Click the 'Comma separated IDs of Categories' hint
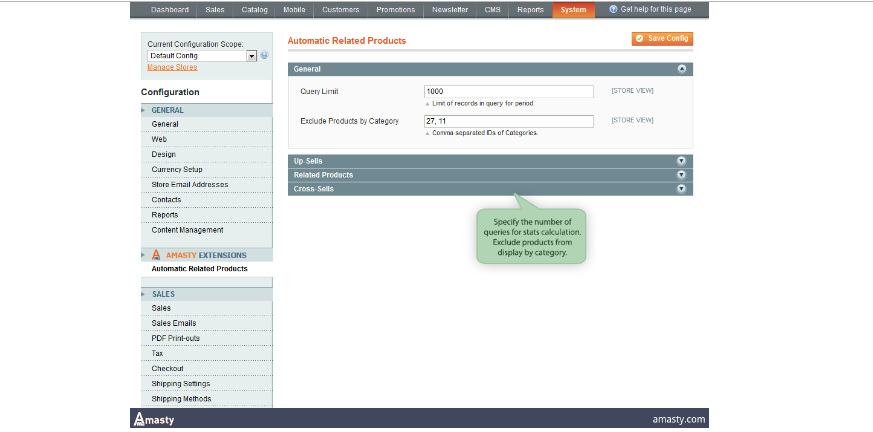The image size is (873, 432). coord(485,133)
